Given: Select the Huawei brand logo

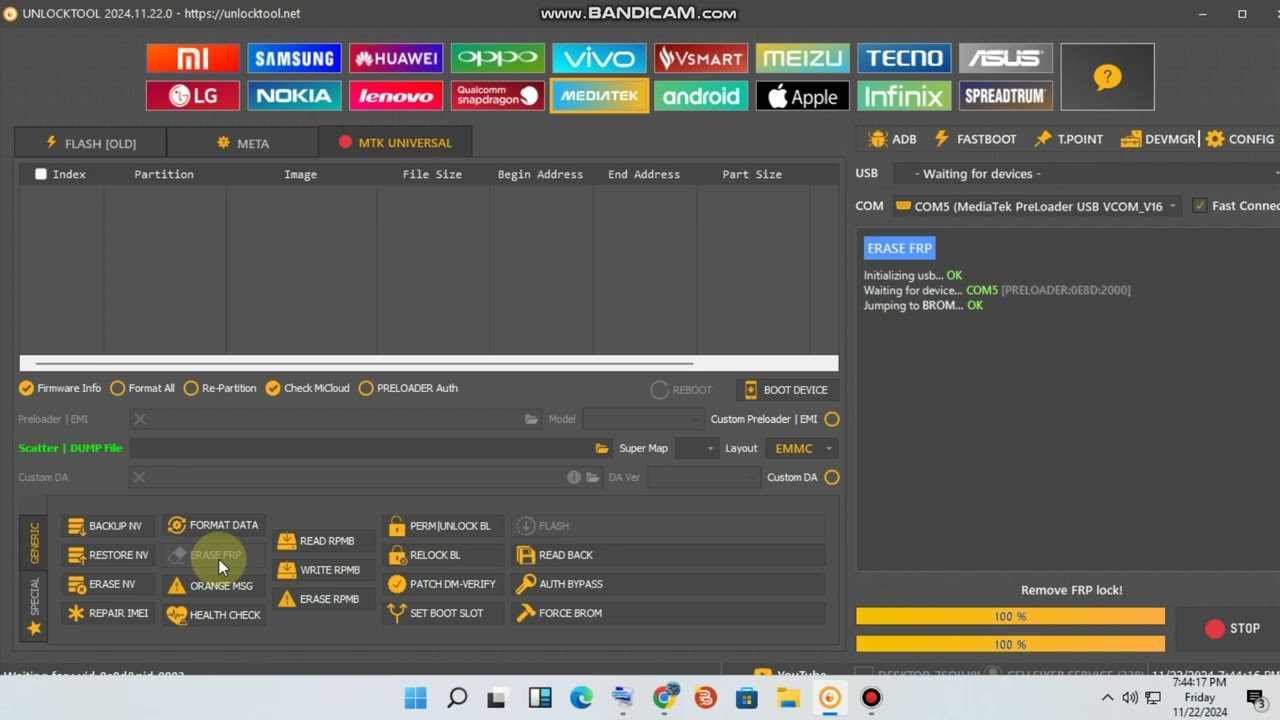Looking at the screenshot, I should pos(396,58).
